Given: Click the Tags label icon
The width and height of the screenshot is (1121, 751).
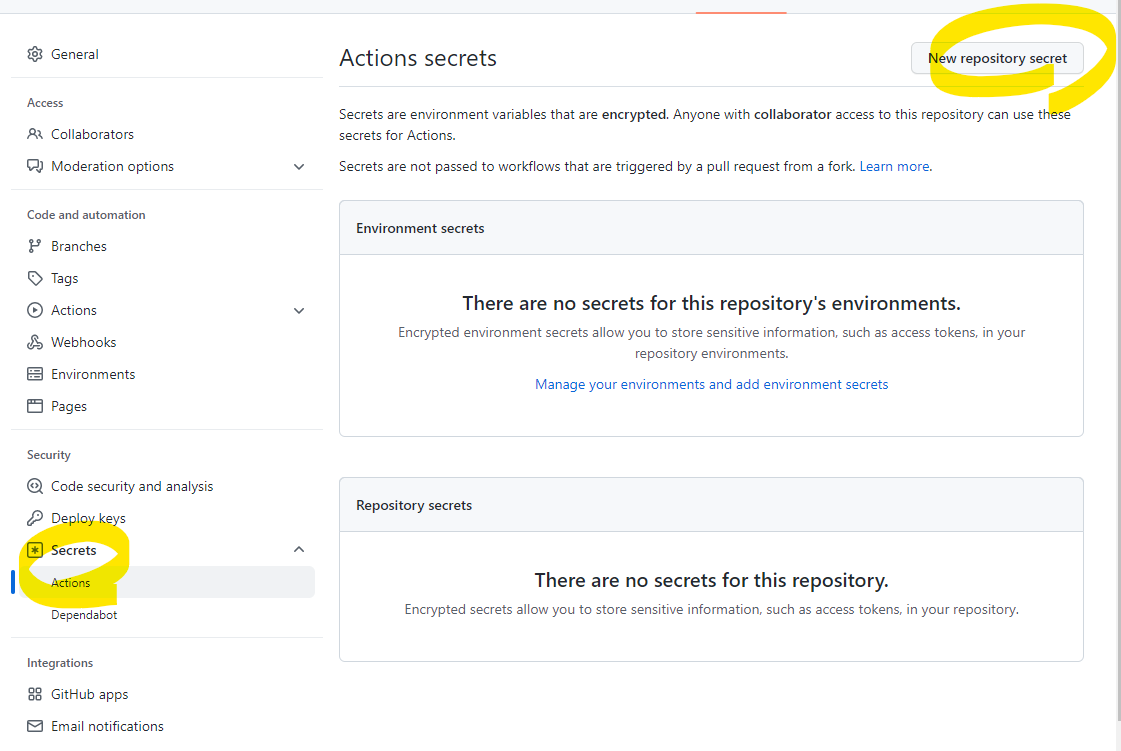Looking at the screenshot, I should pos(34,278).
